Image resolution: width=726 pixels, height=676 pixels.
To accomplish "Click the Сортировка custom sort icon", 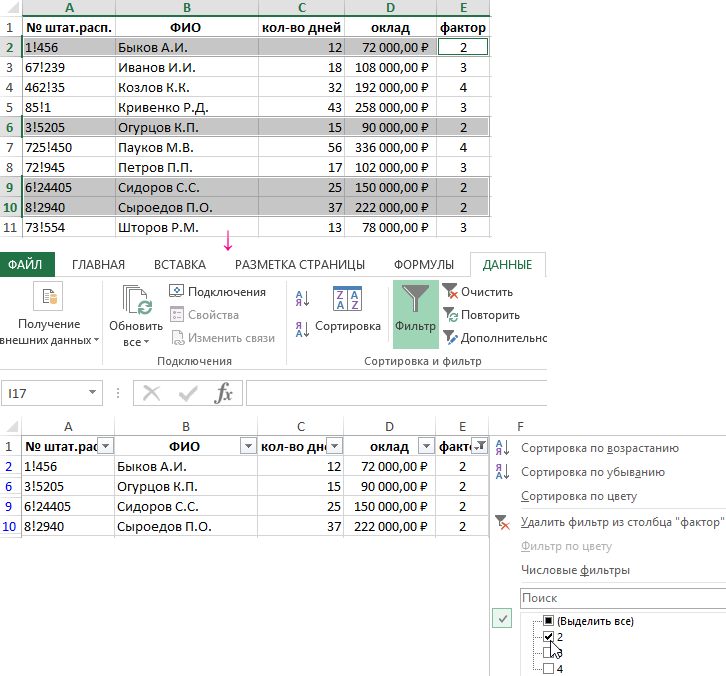I will (x=346, y=300).
